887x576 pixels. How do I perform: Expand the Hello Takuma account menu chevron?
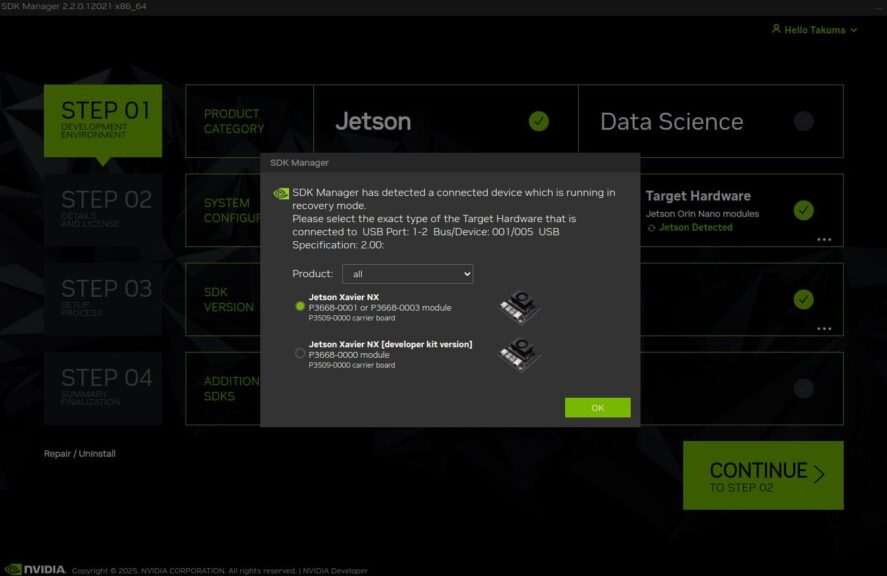[854, 30]
